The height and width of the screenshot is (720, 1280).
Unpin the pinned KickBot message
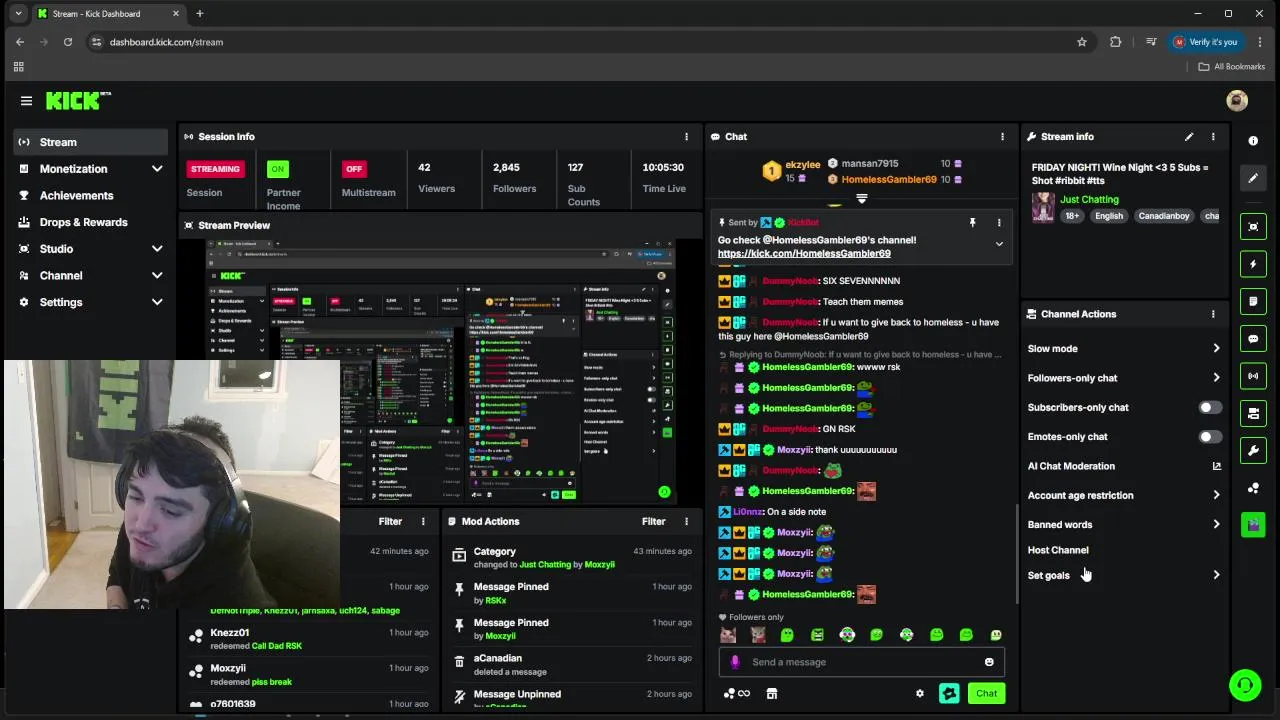coord(972,223)
